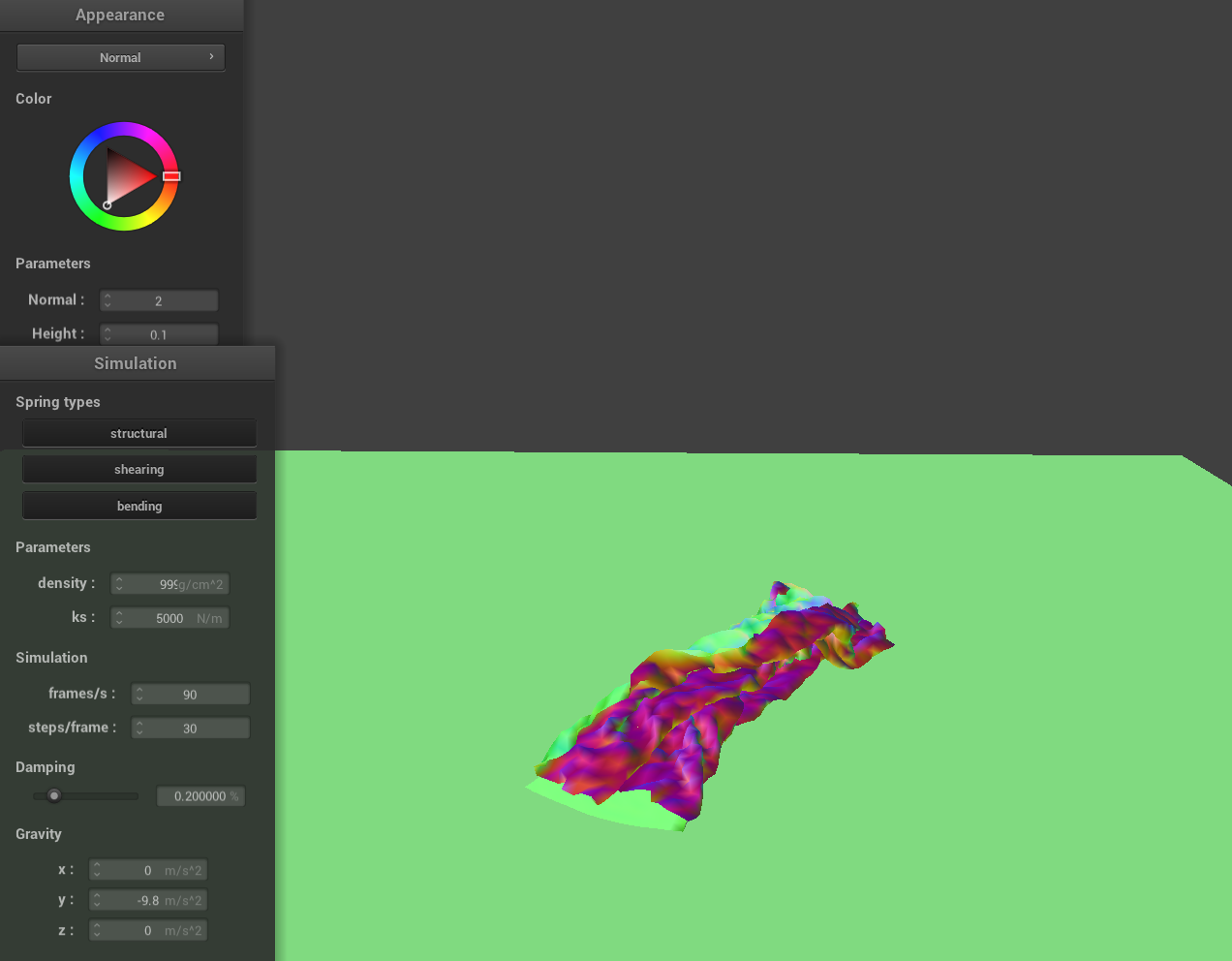Click the ks stepper arrows

point(119,618)
